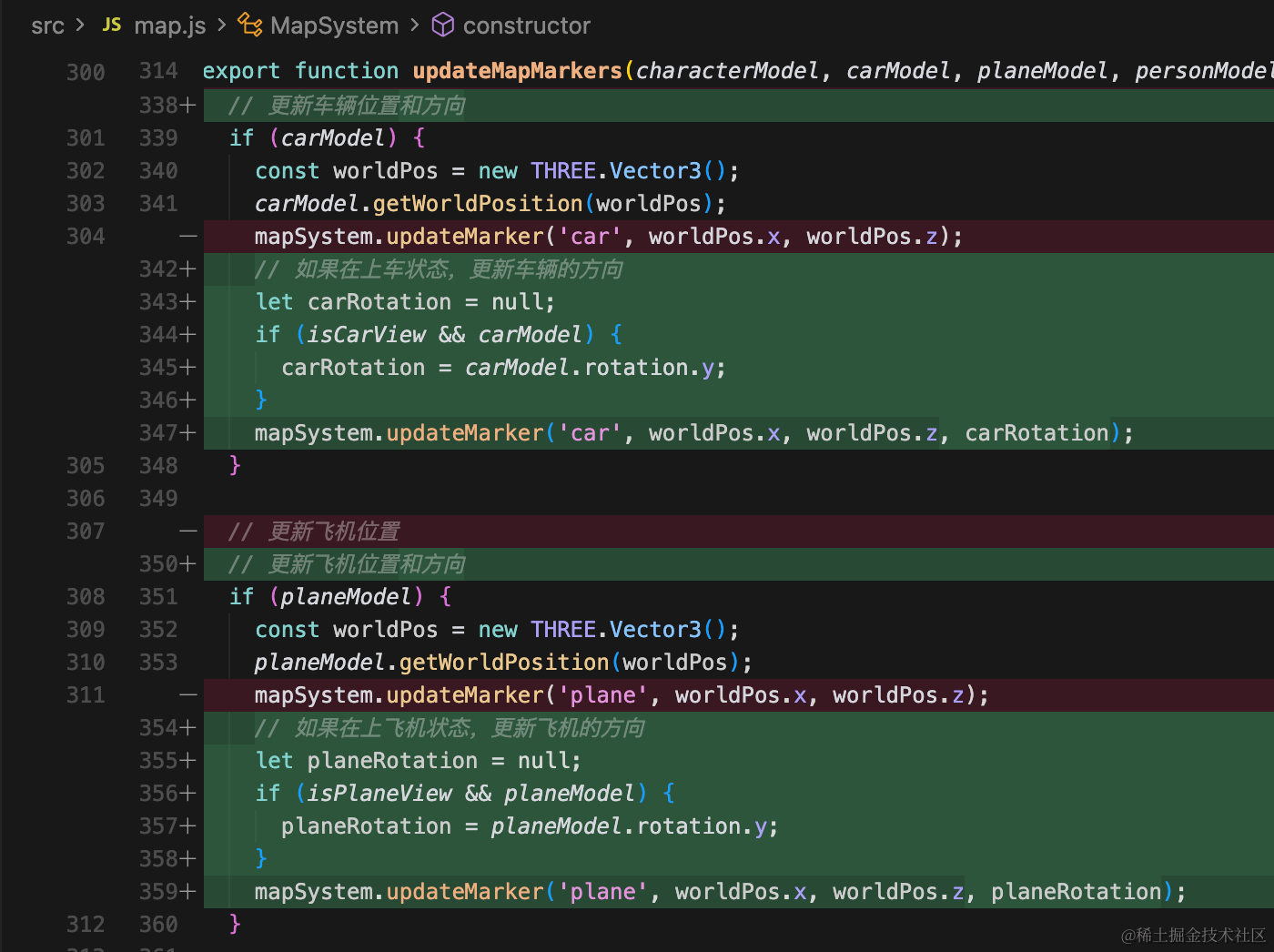Viewport: 1274px width, 952px height.
Task: Open the map.js breadcrumb item
Action: point(170,25)
